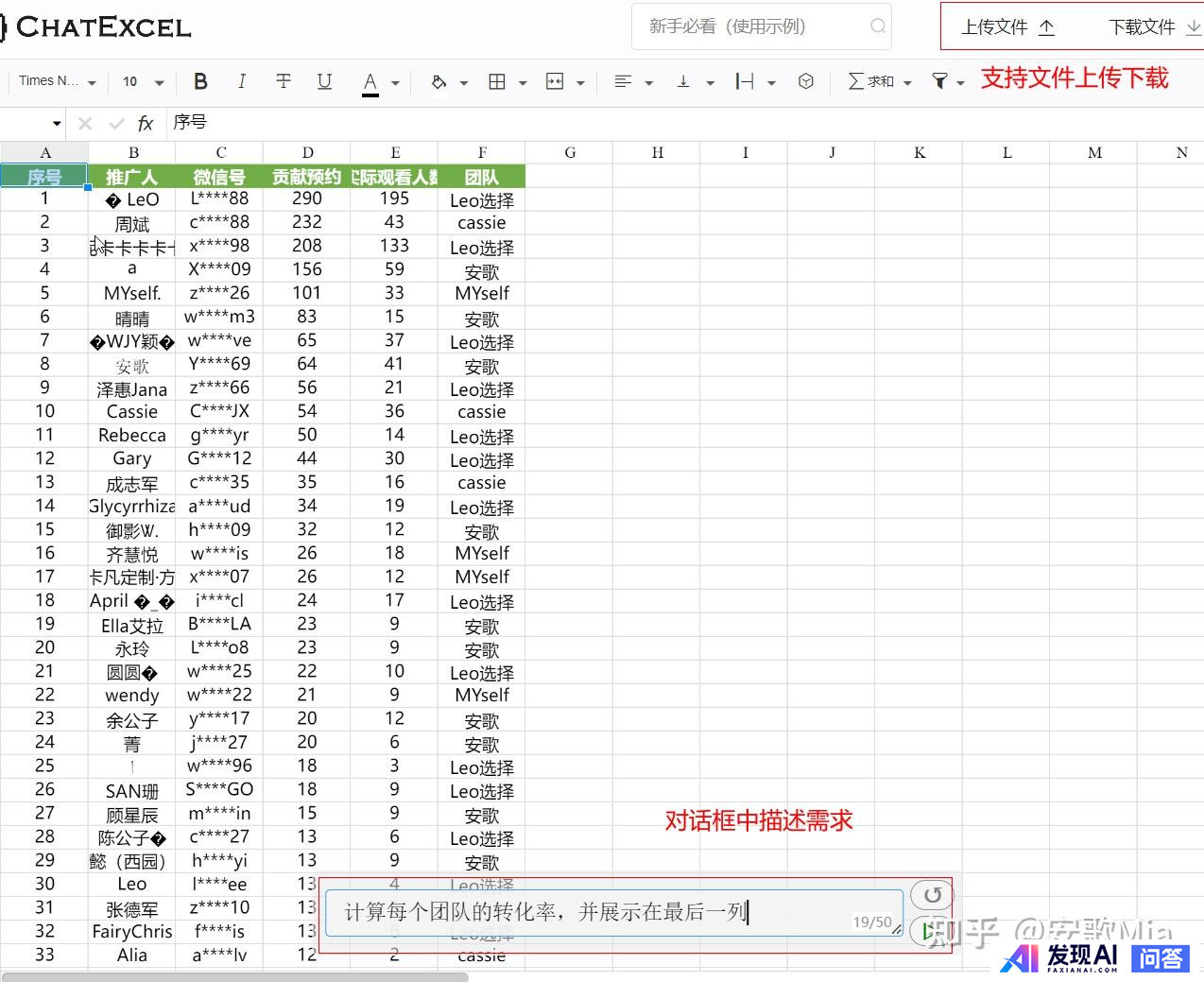Click the cube format icon

(x=806, y=82)
